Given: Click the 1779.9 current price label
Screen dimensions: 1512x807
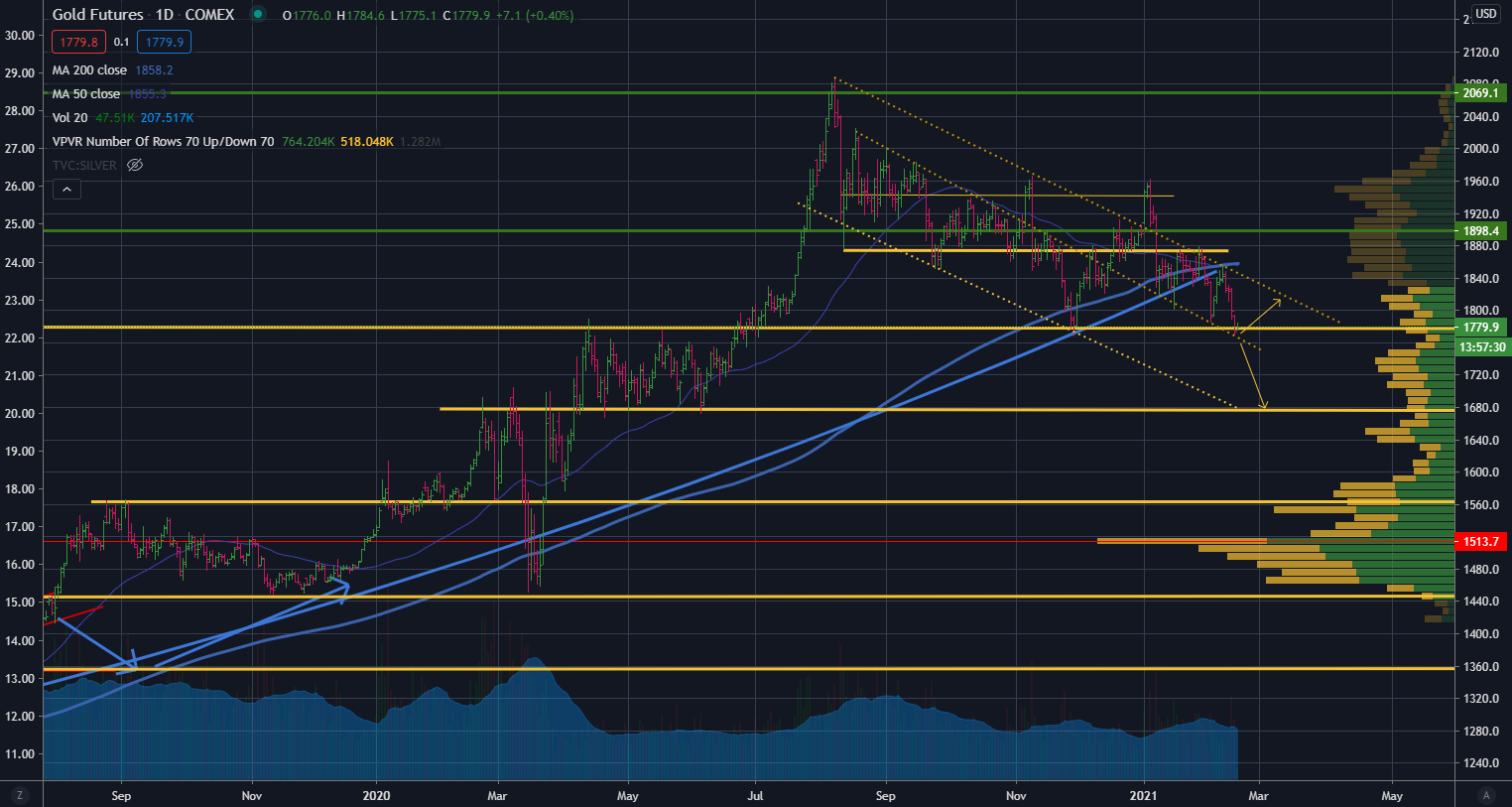Looking at the screenshot, I should [1480, 327].
